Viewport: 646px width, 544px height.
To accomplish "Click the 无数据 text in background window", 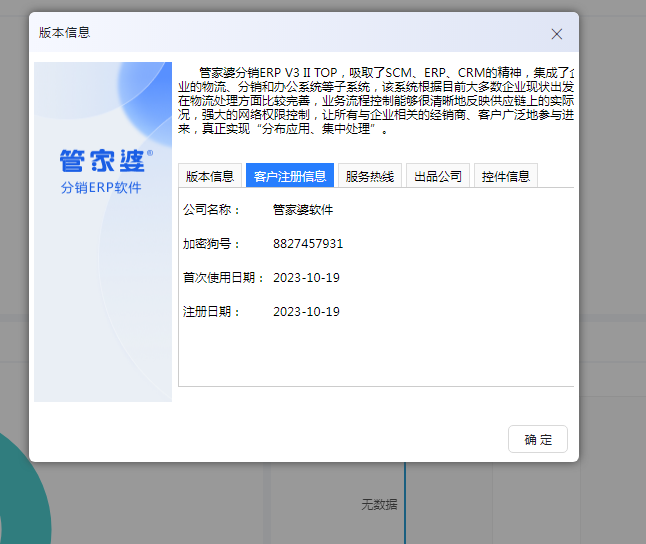I will point(379,504).
